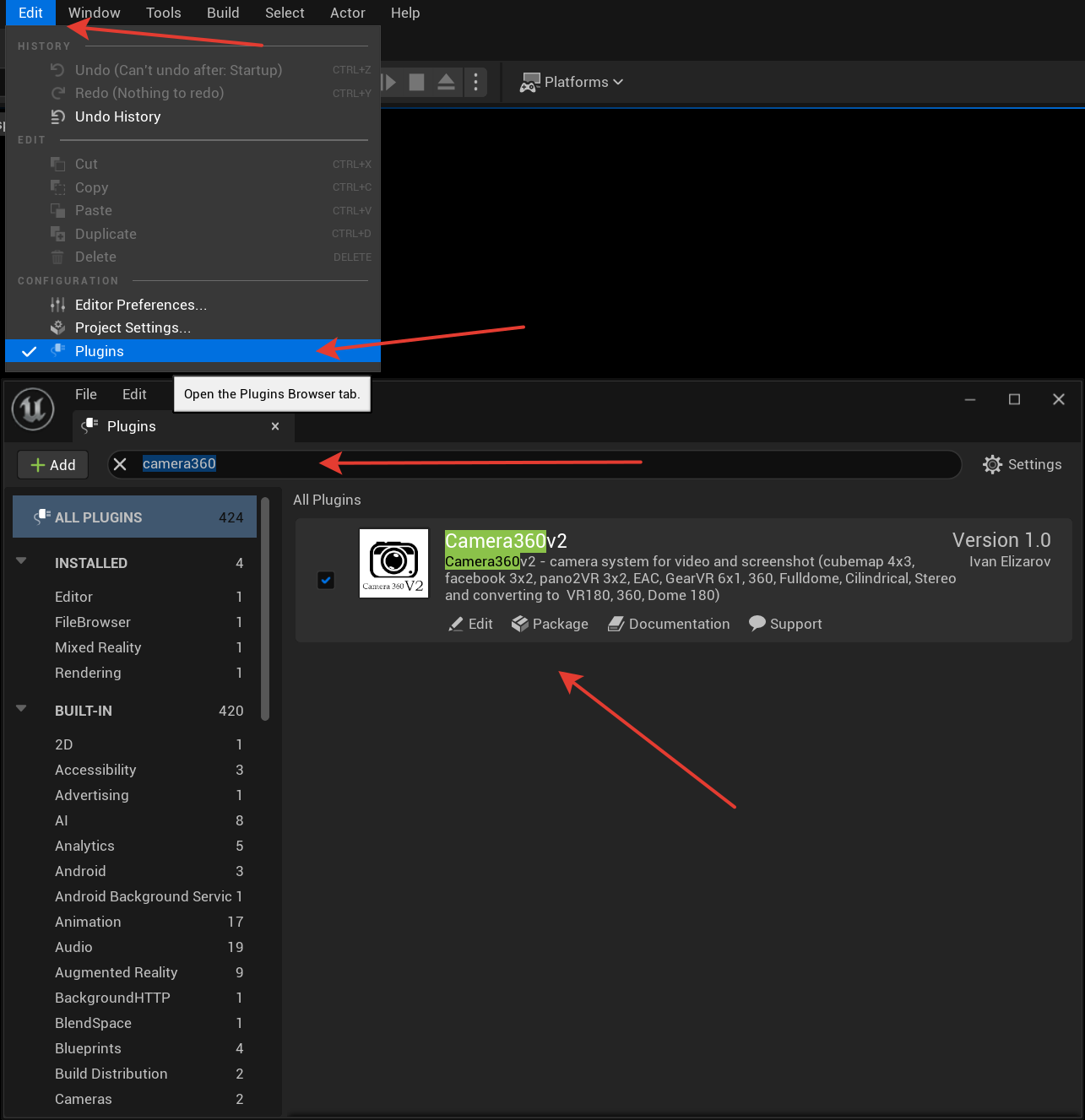Click the Eject button in toolbar
This screenshot has height=1120, width=1085.
click(446, 82)
